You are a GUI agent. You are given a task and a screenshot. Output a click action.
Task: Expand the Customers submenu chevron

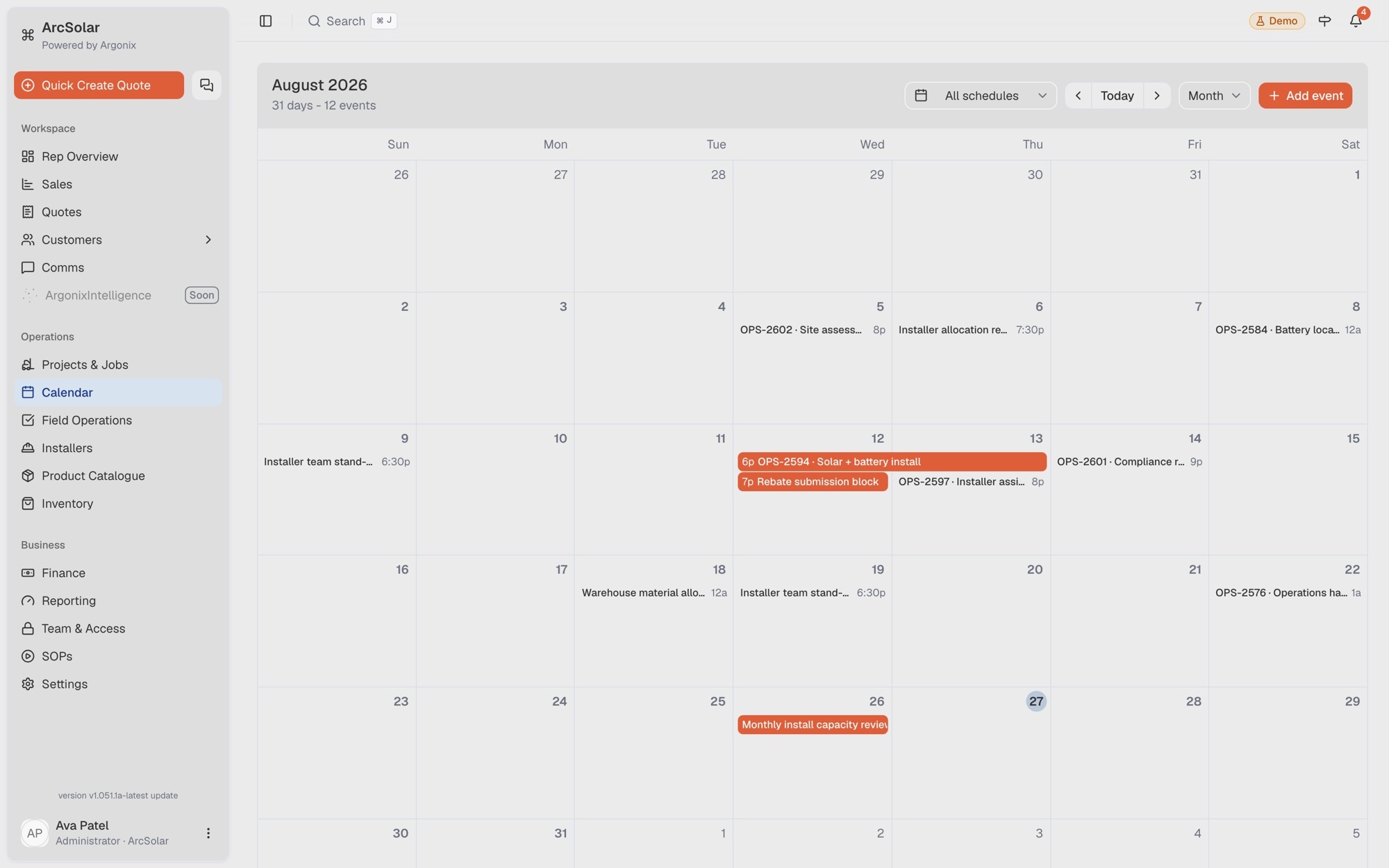208,240
